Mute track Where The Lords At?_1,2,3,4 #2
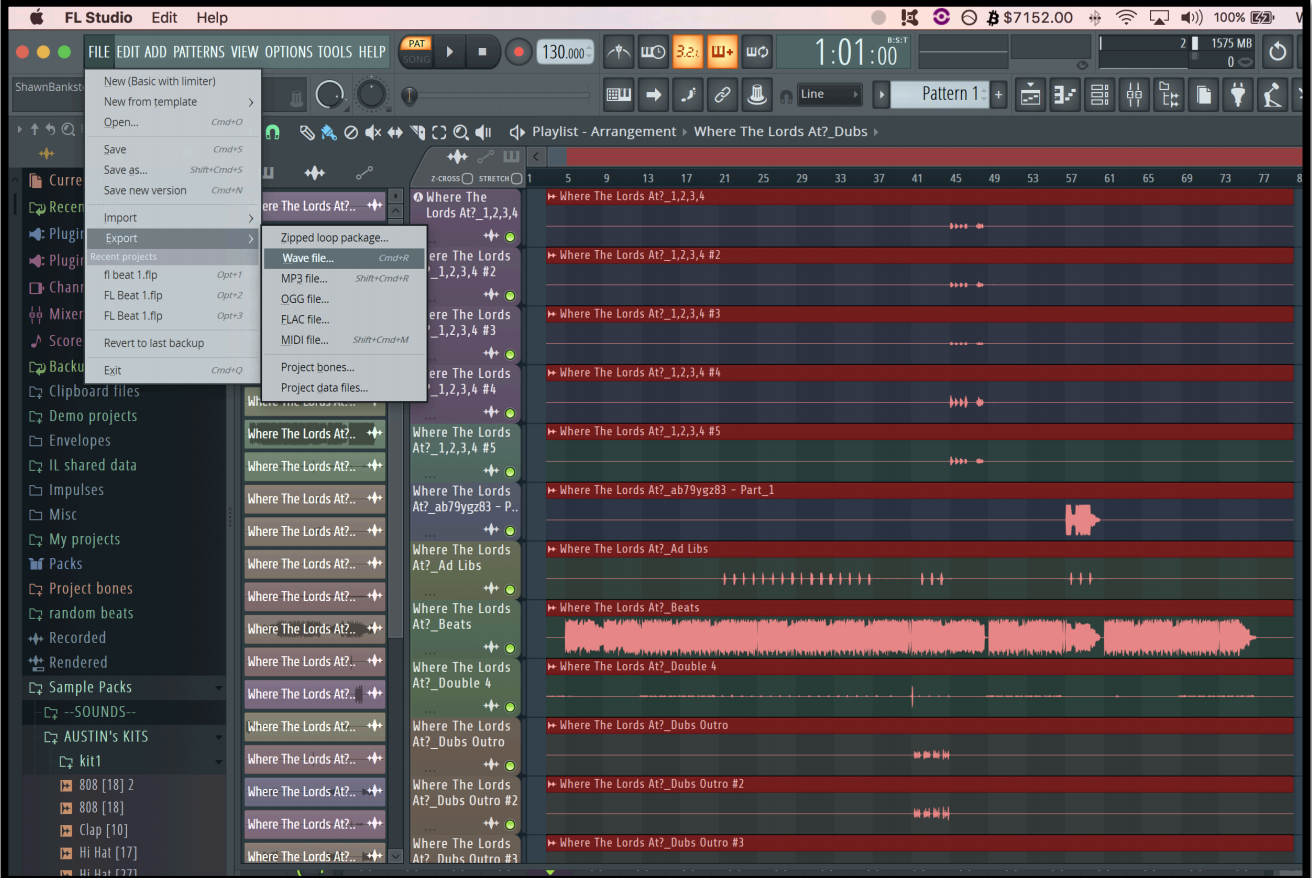Image resolution: width=1312 pixels, height=878 pixels. pyautogui.click(x=510, y=296)
